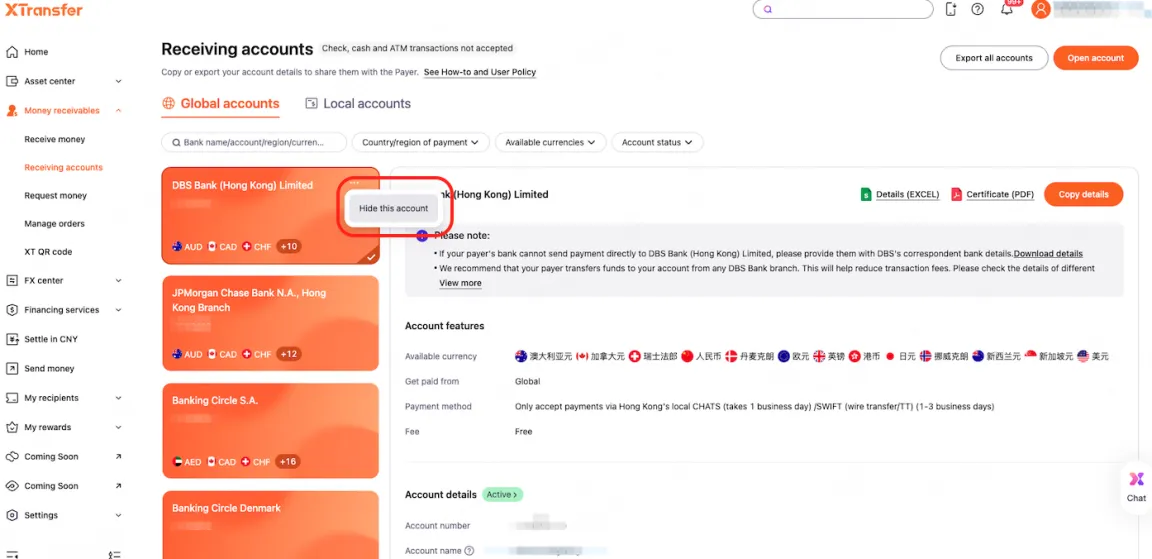The image size is (1152, 559).
Task: Switch to the Local accounts tab
Action: tap(358, 104)
